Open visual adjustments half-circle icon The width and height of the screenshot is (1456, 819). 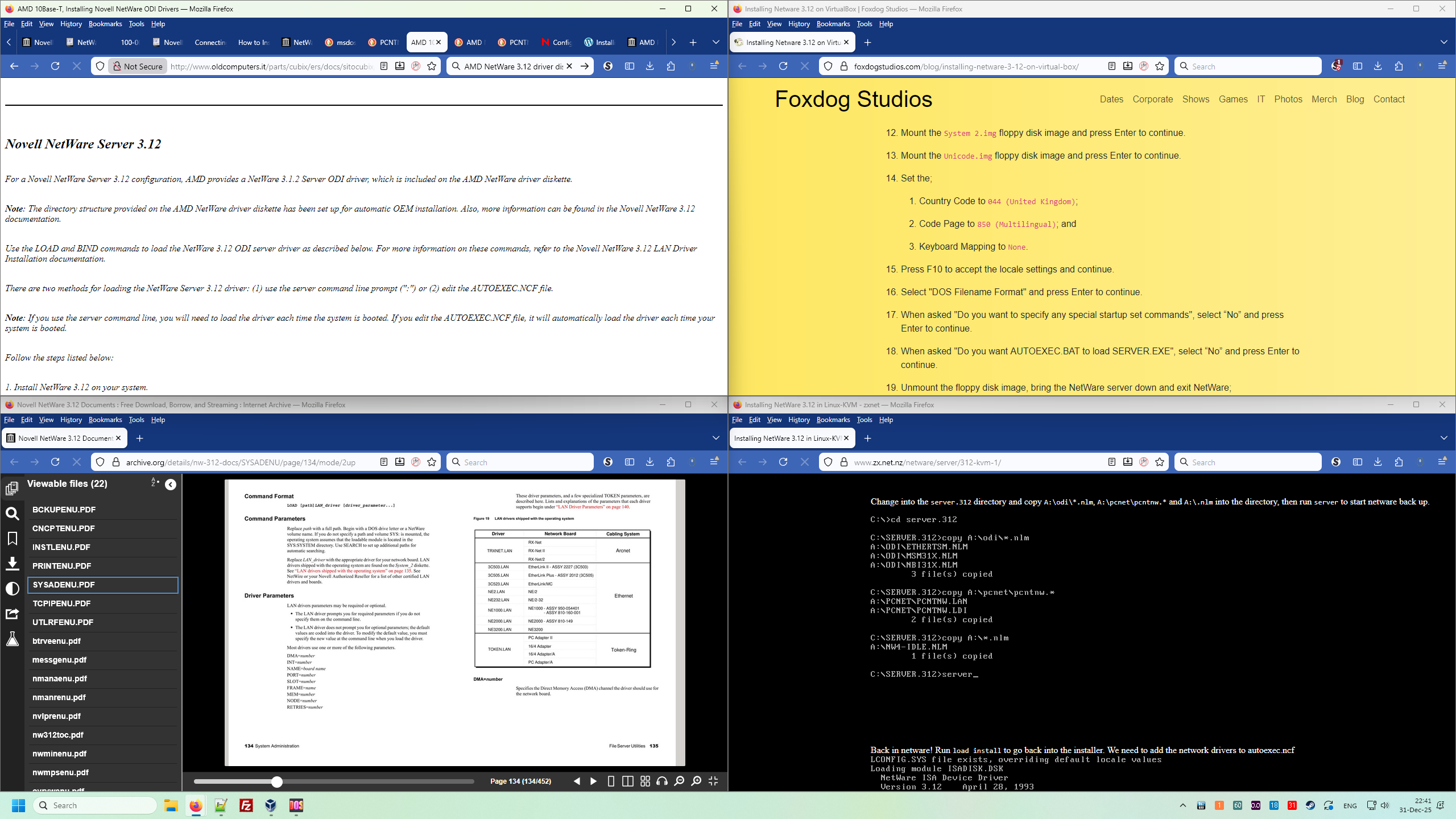click(12, 589)
